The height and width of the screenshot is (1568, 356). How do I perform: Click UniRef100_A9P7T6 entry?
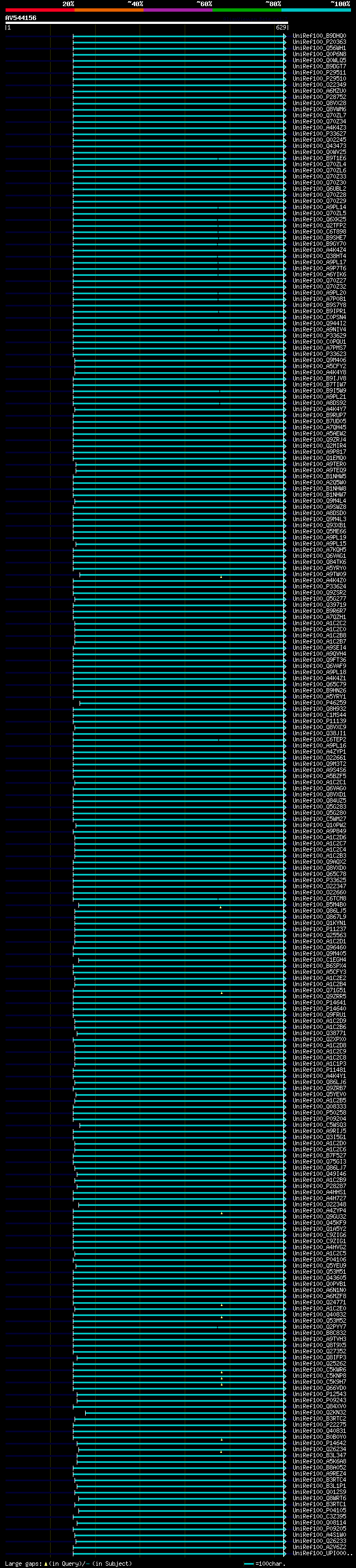click(x=319, y=269)
